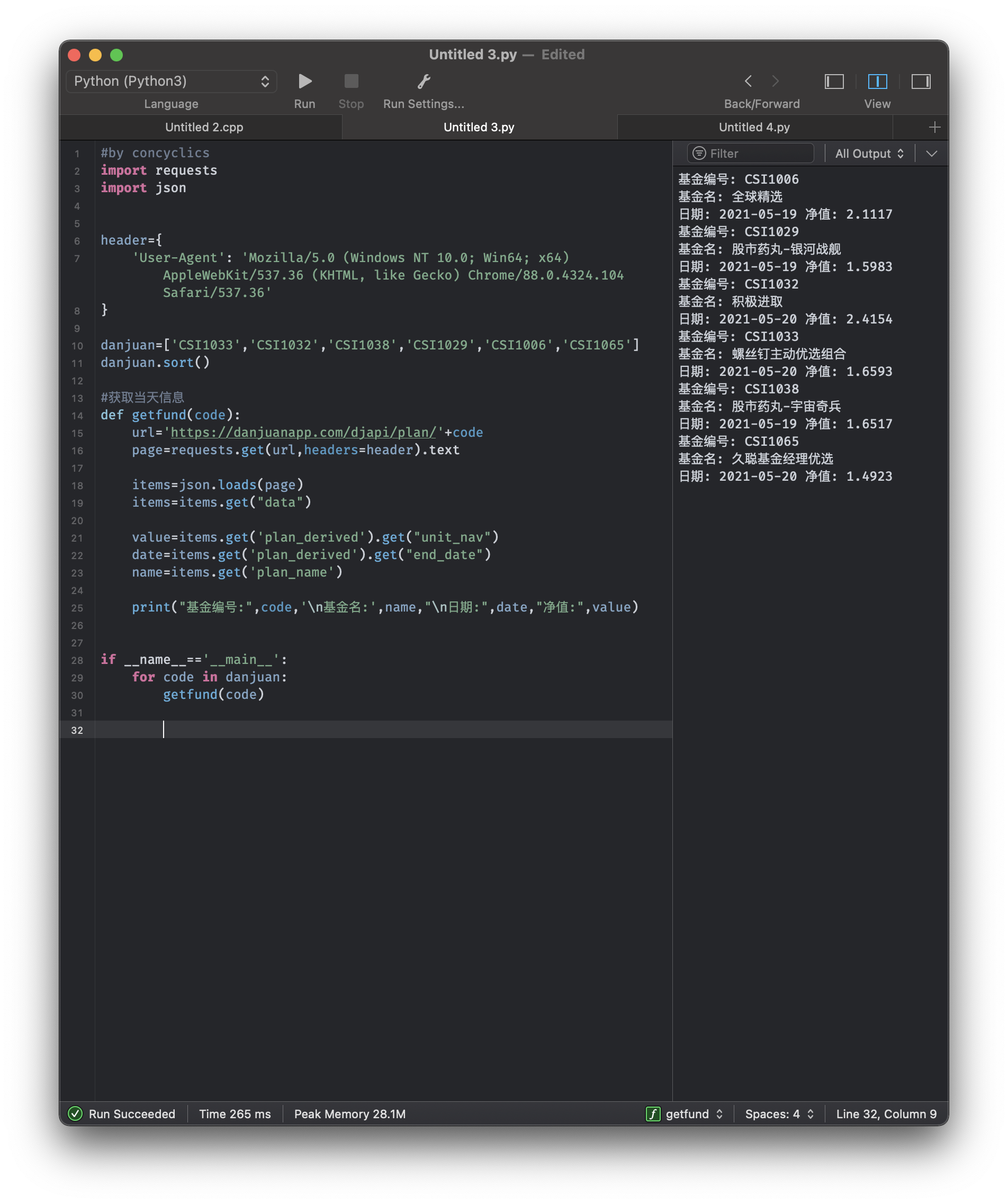Open the All Output dropdown

pos(869,154)
